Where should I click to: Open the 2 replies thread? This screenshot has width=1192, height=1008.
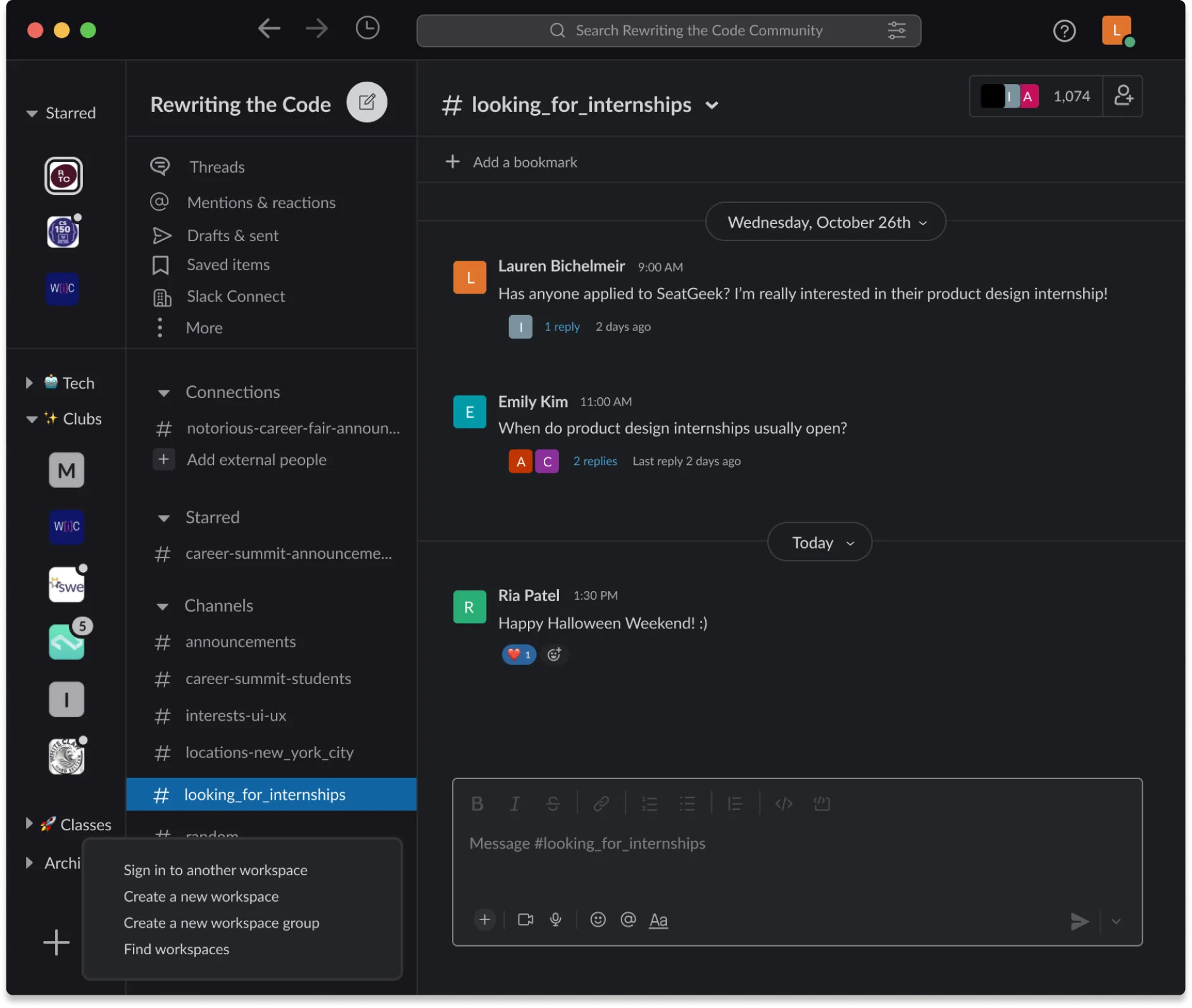[x=595, y=461]
